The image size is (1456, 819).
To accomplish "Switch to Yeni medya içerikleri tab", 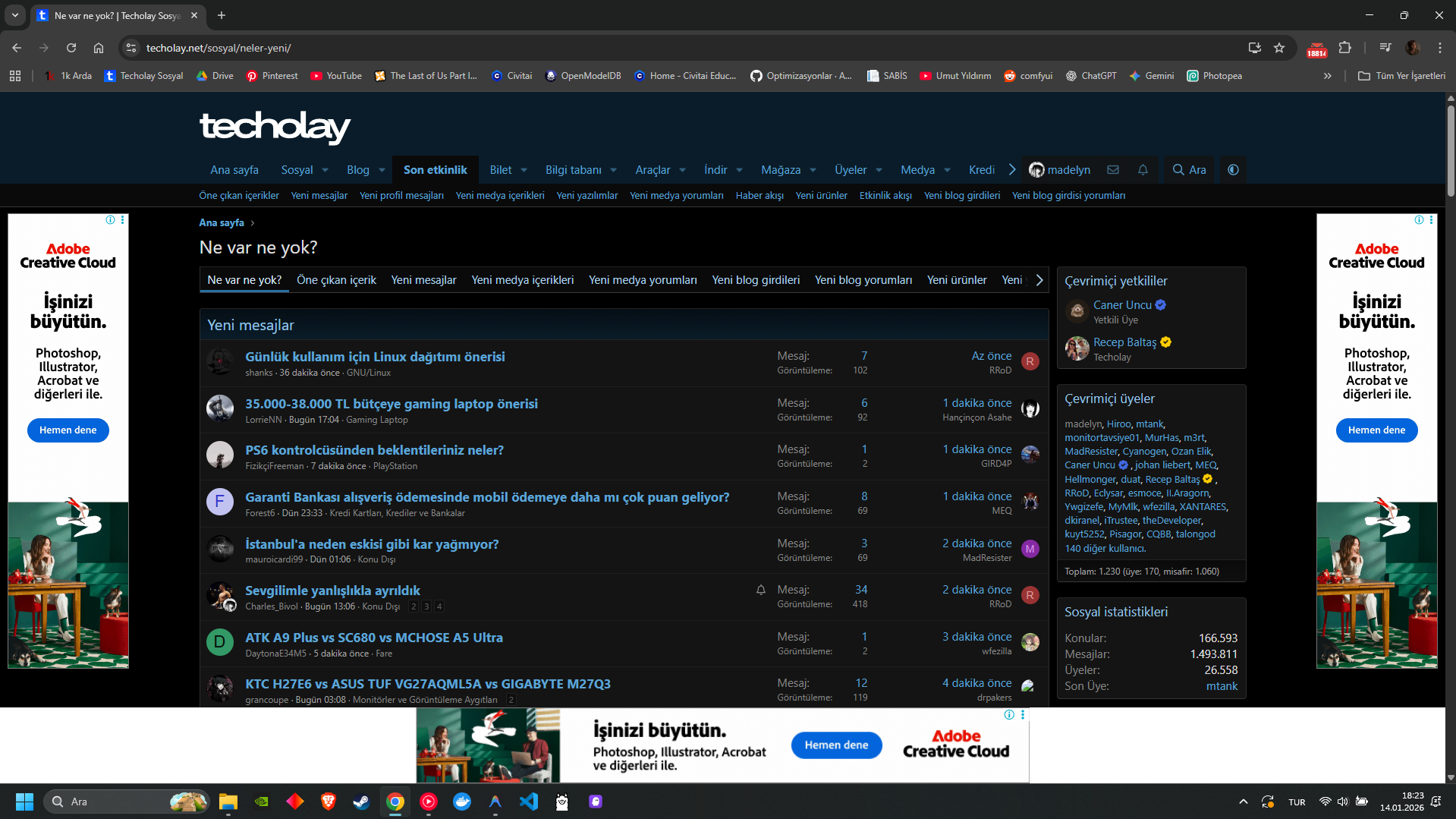I will (523, 280).
